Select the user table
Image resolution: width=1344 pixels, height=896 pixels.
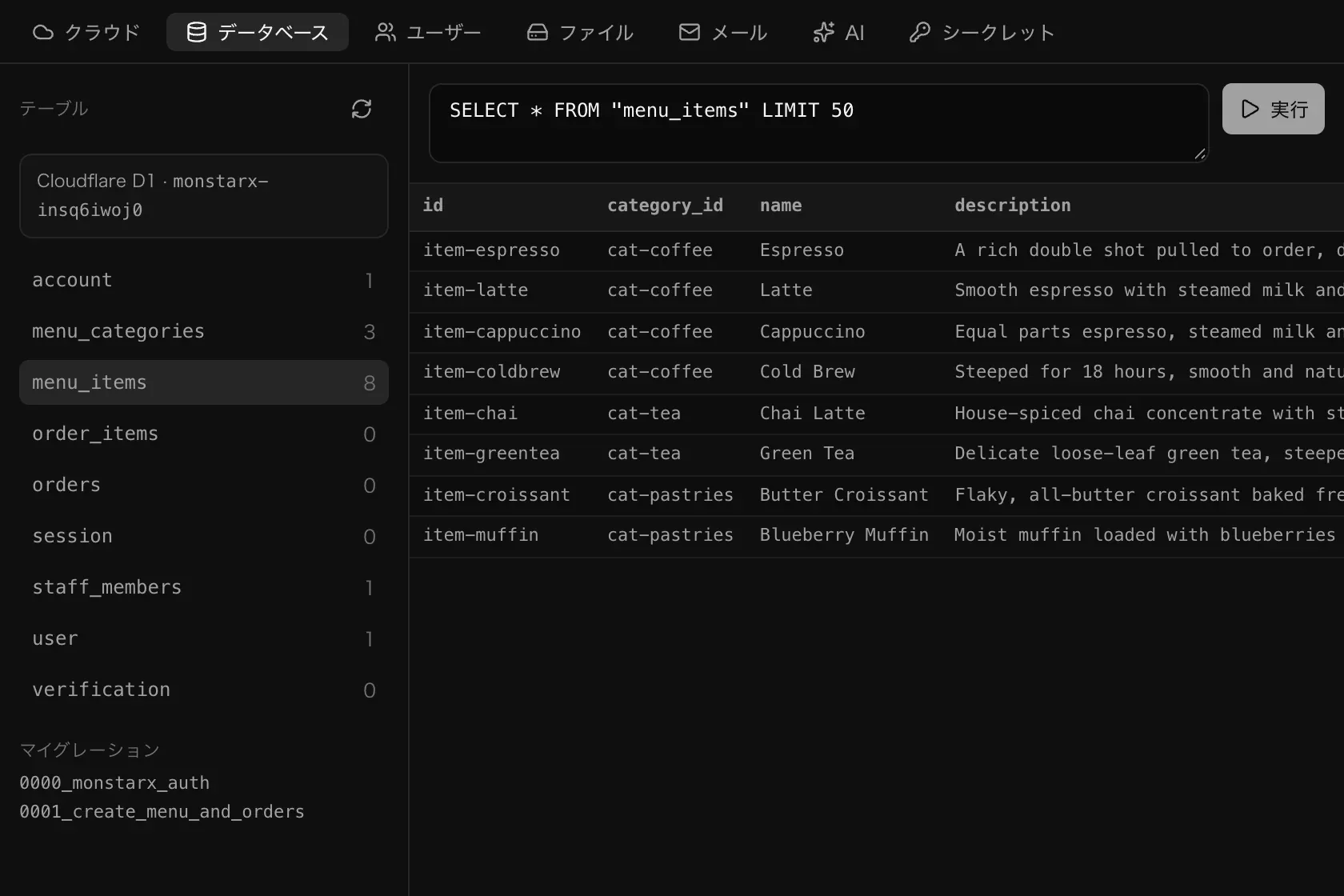(204, 638)
